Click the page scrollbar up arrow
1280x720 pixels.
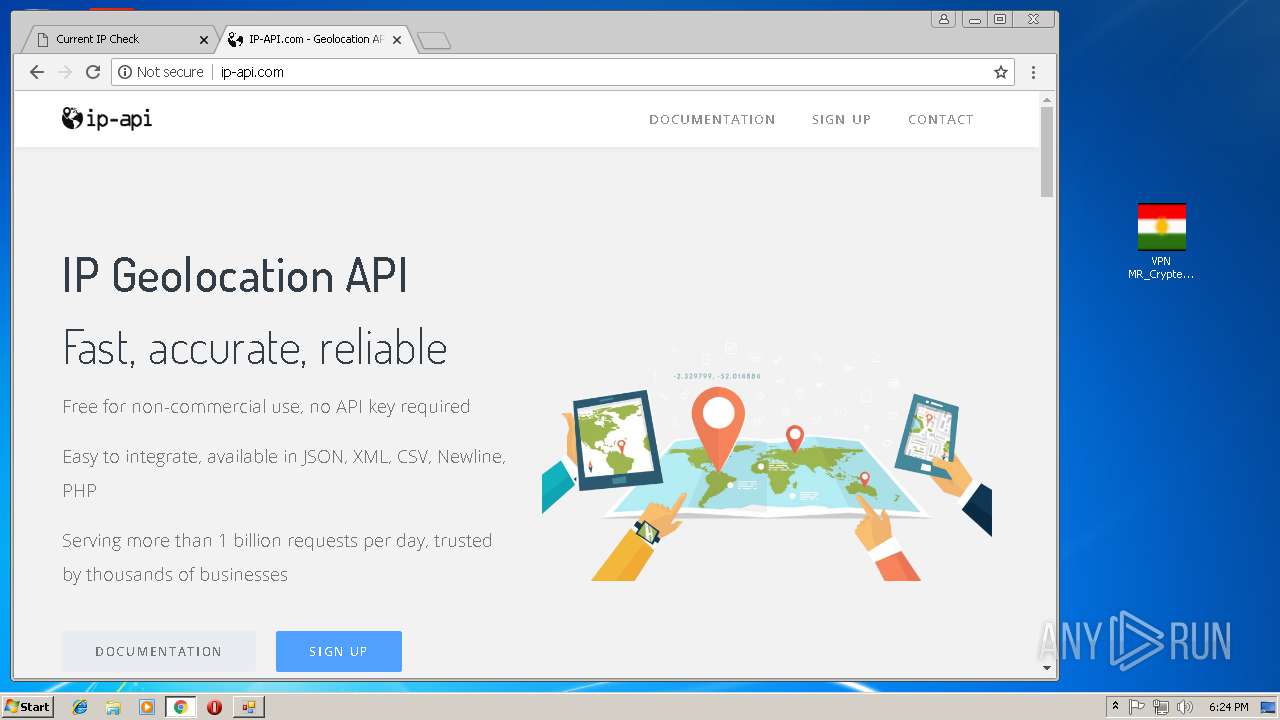pyautogui.click(x=1047, y=100)
